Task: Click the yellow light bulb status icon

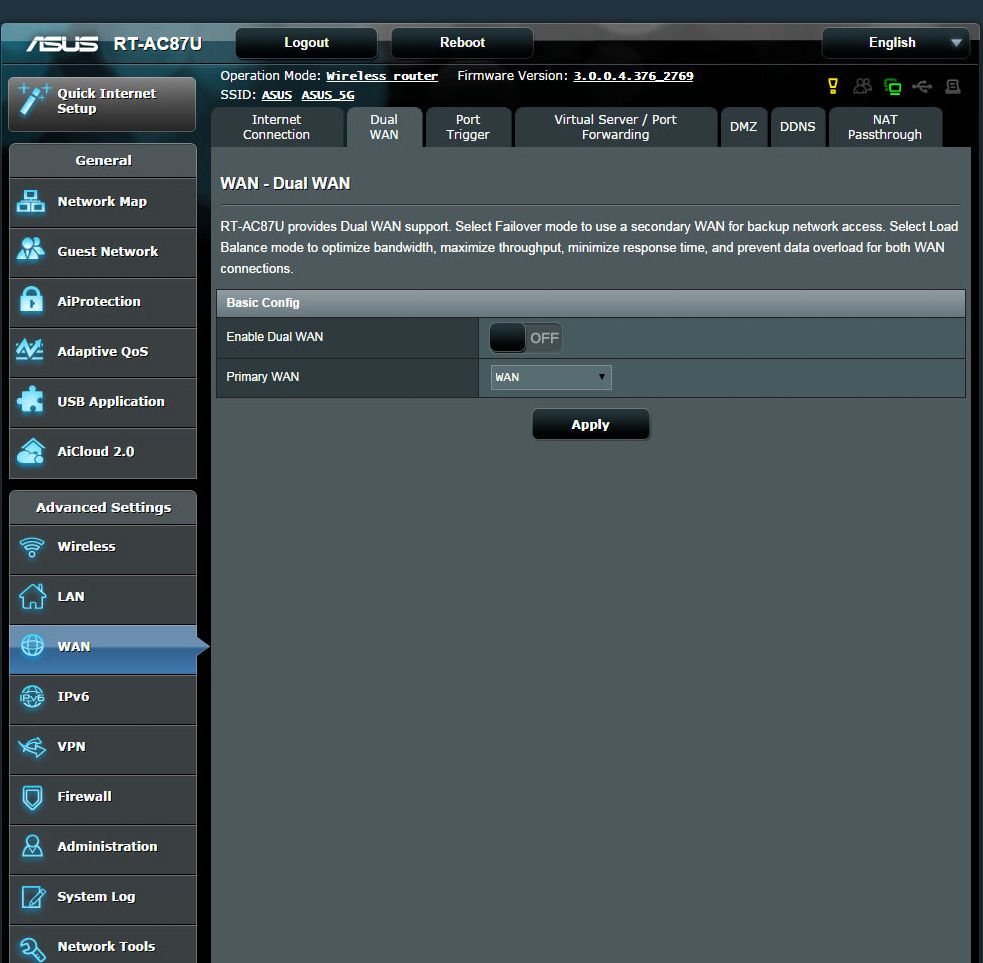Action: 833,87
